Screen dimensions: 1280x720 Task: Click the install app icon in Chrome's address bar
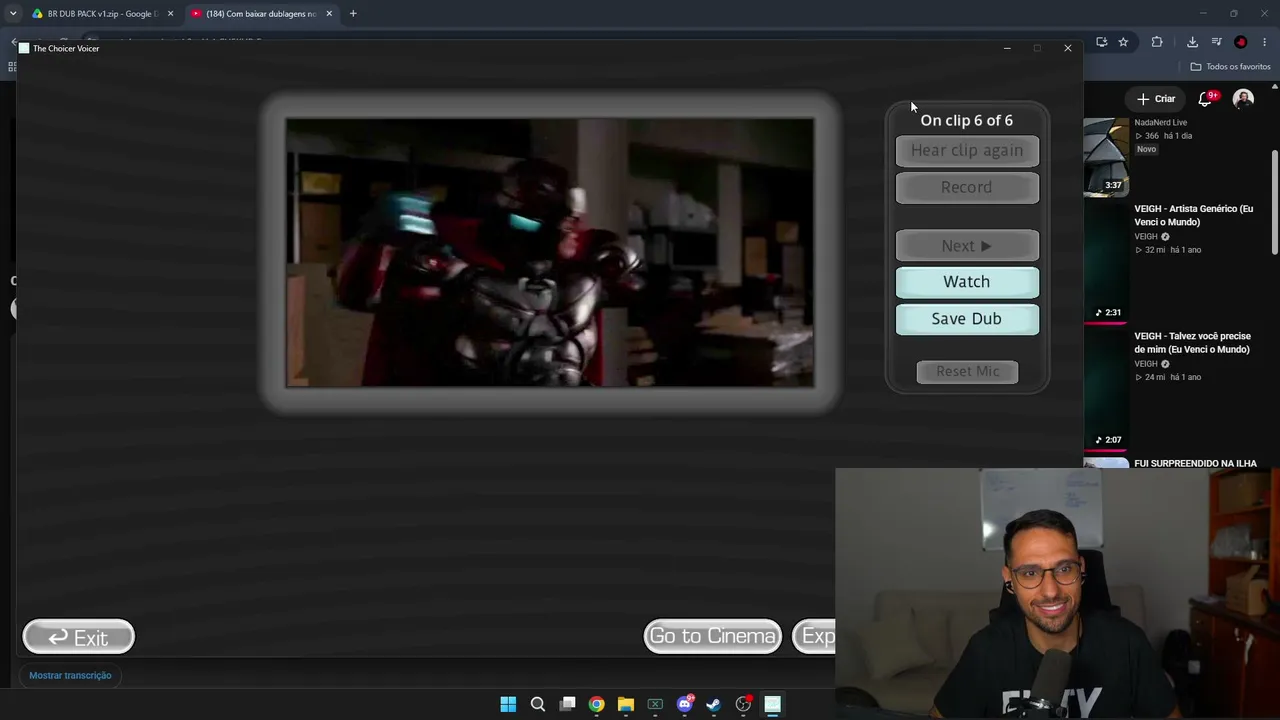pos(1101,42)
